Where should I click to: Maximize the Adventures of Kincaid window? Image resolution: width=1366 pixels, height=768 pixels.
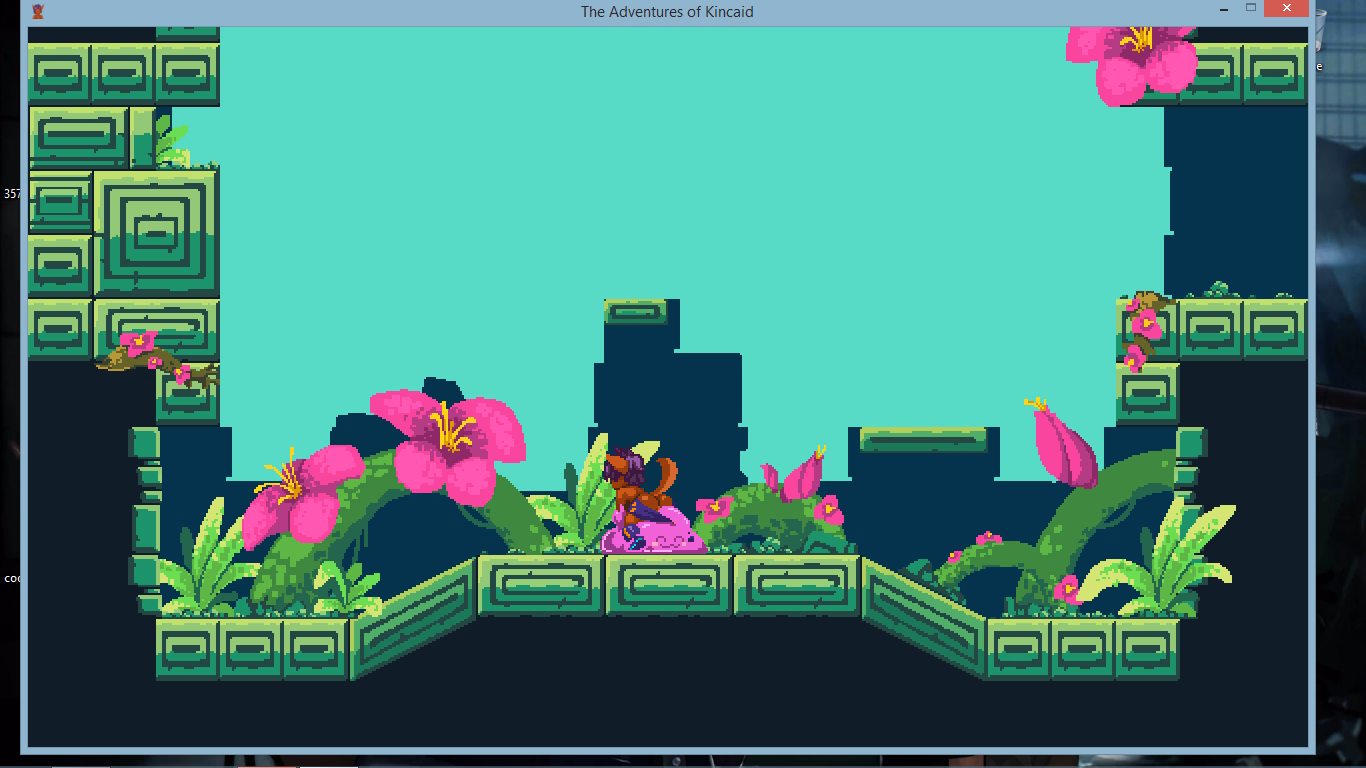tap(1250, 8)
